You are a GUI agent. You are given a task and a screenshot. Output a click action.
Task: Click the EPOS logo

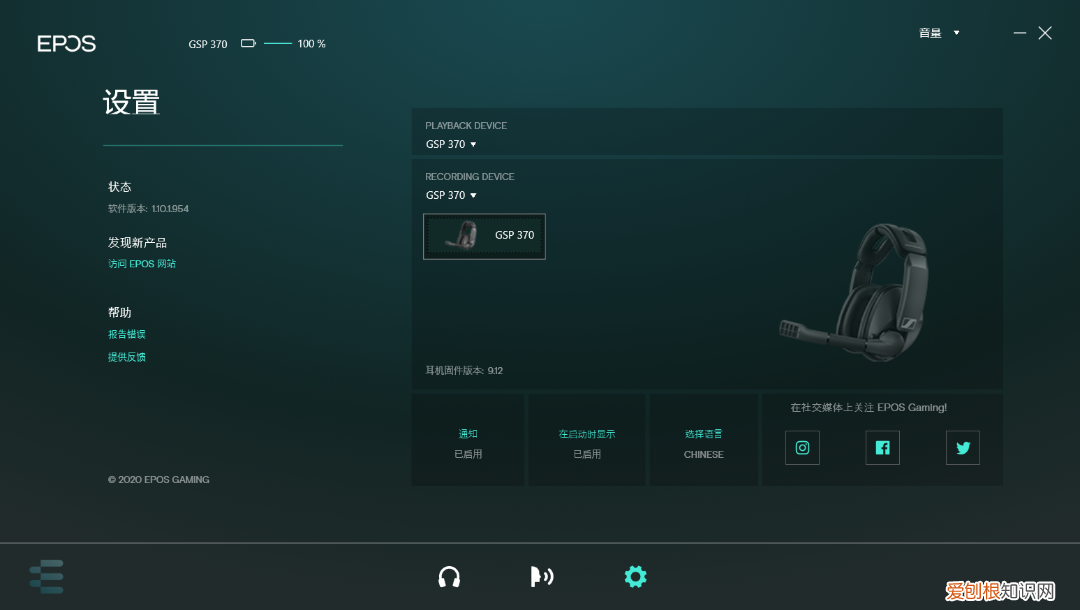point(66,43)
